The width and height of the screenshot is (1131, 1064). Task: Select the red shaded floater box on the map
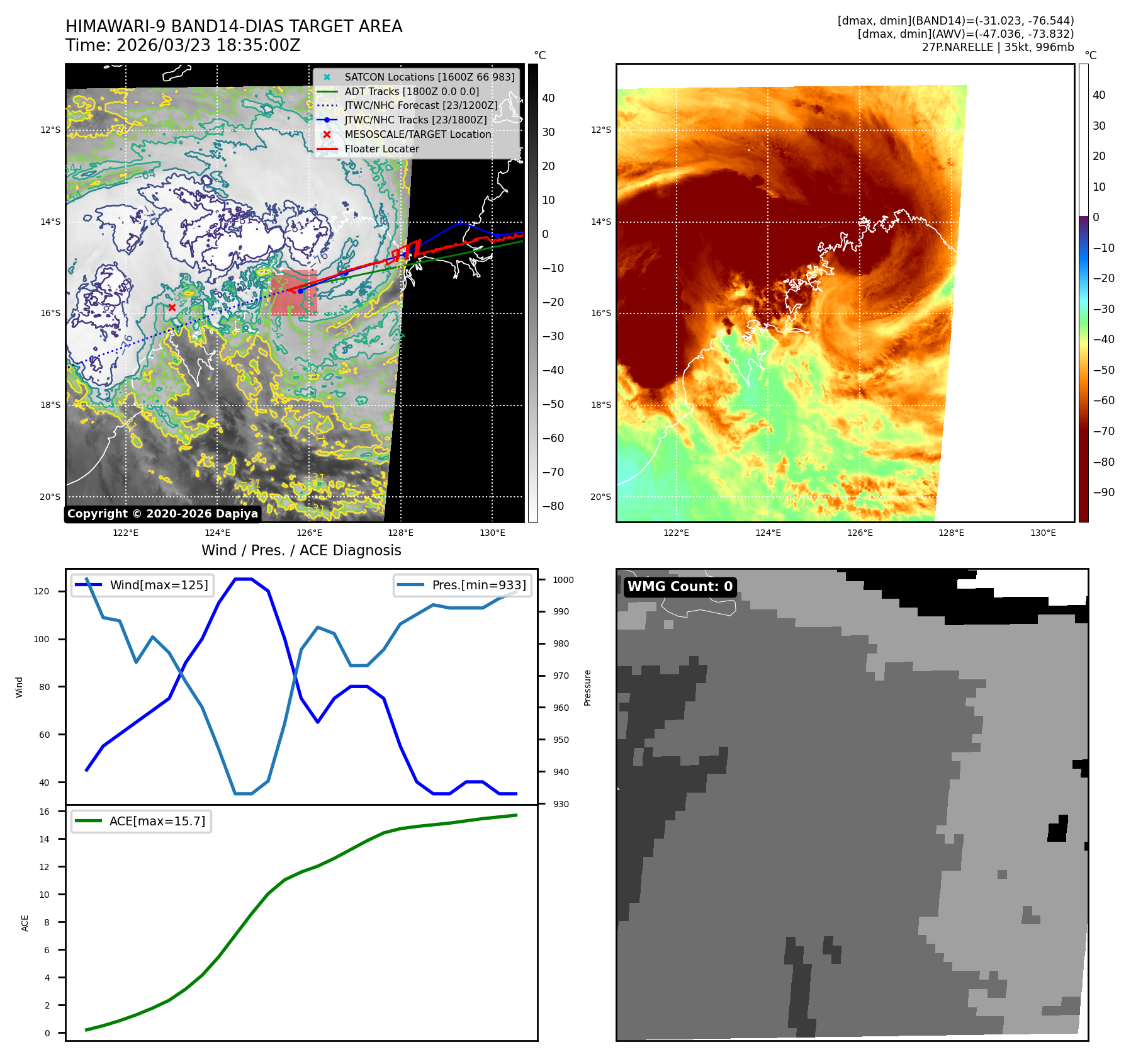click(x=294, y=293)
